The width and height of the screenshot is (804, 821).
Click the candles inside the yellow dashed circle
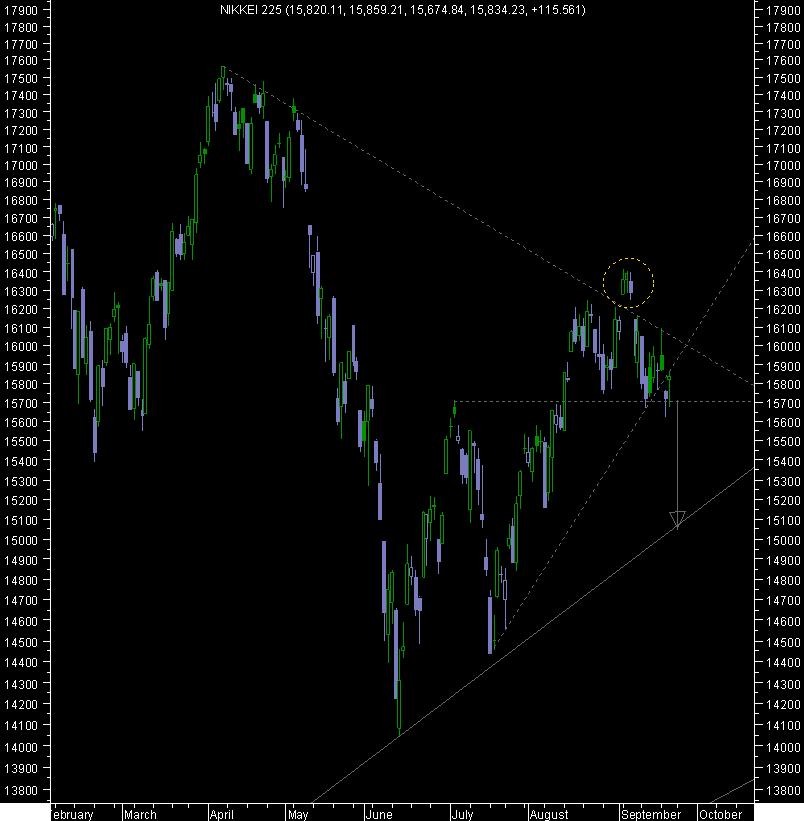pos(627,284)
